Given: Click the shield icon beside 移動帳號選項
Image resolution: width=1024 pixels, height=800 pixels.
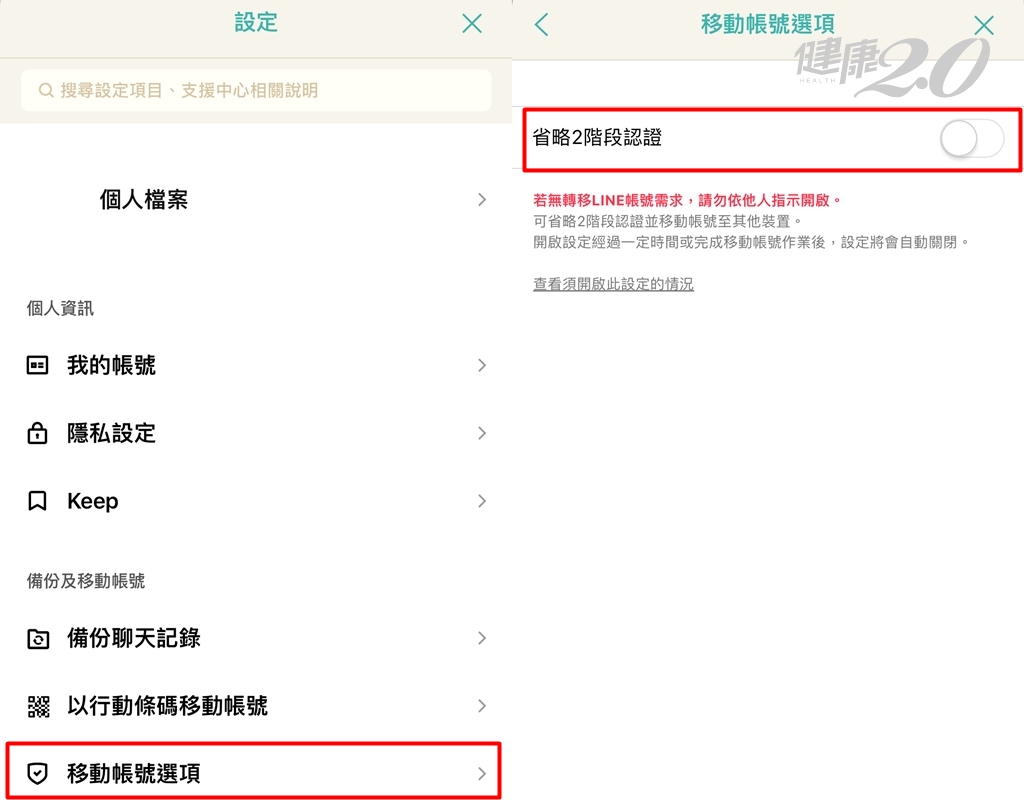Looking at the screenshot, I should coord(37,774).
